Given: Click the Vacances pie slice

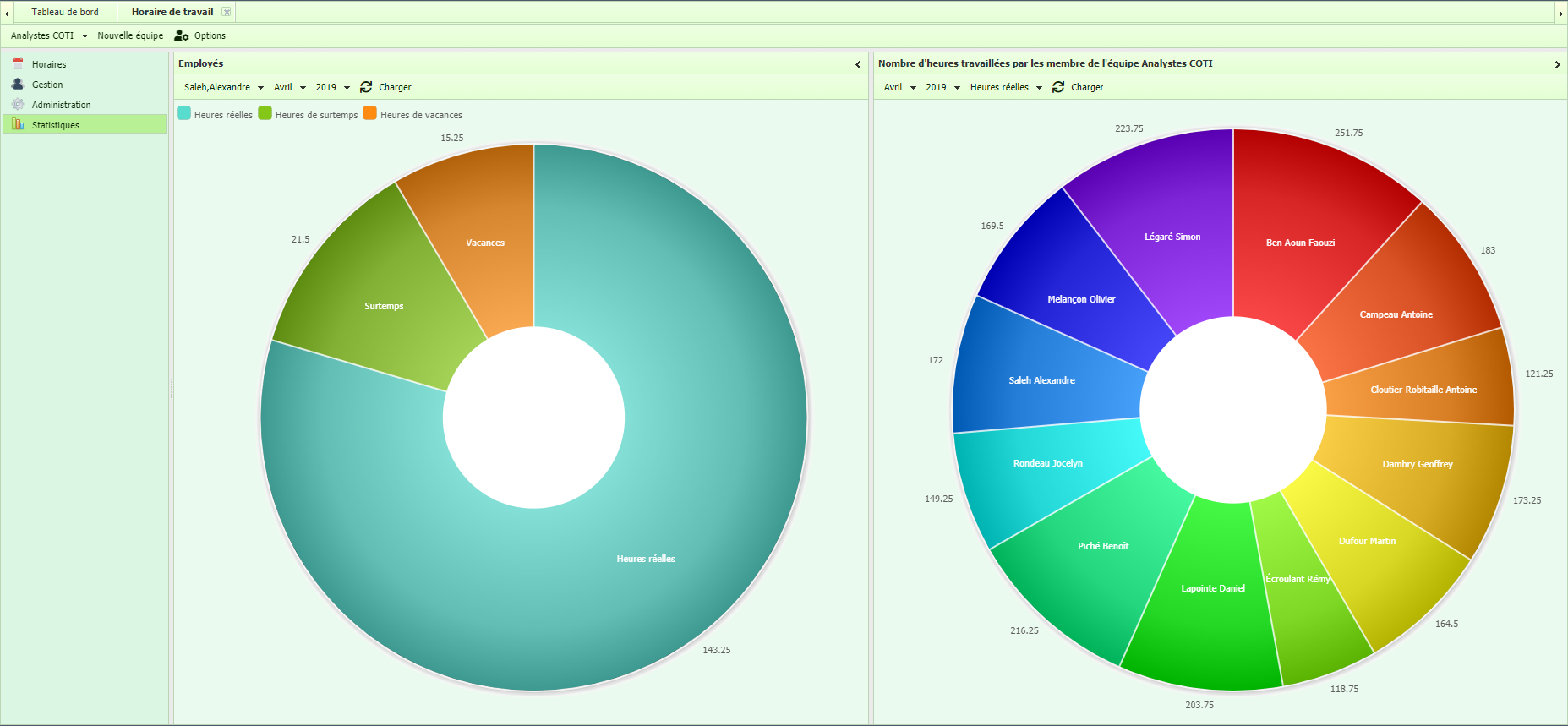Looking at the screenshot, I should (x=485, y=243).
